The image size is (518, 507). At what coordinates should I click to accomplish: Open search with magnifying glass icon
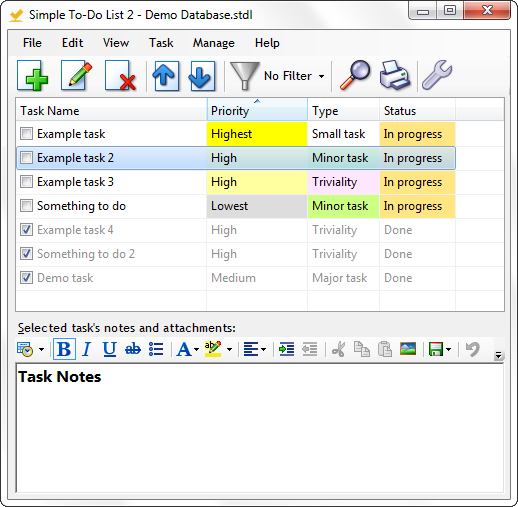pyautogui.click(x=355, y=75)
